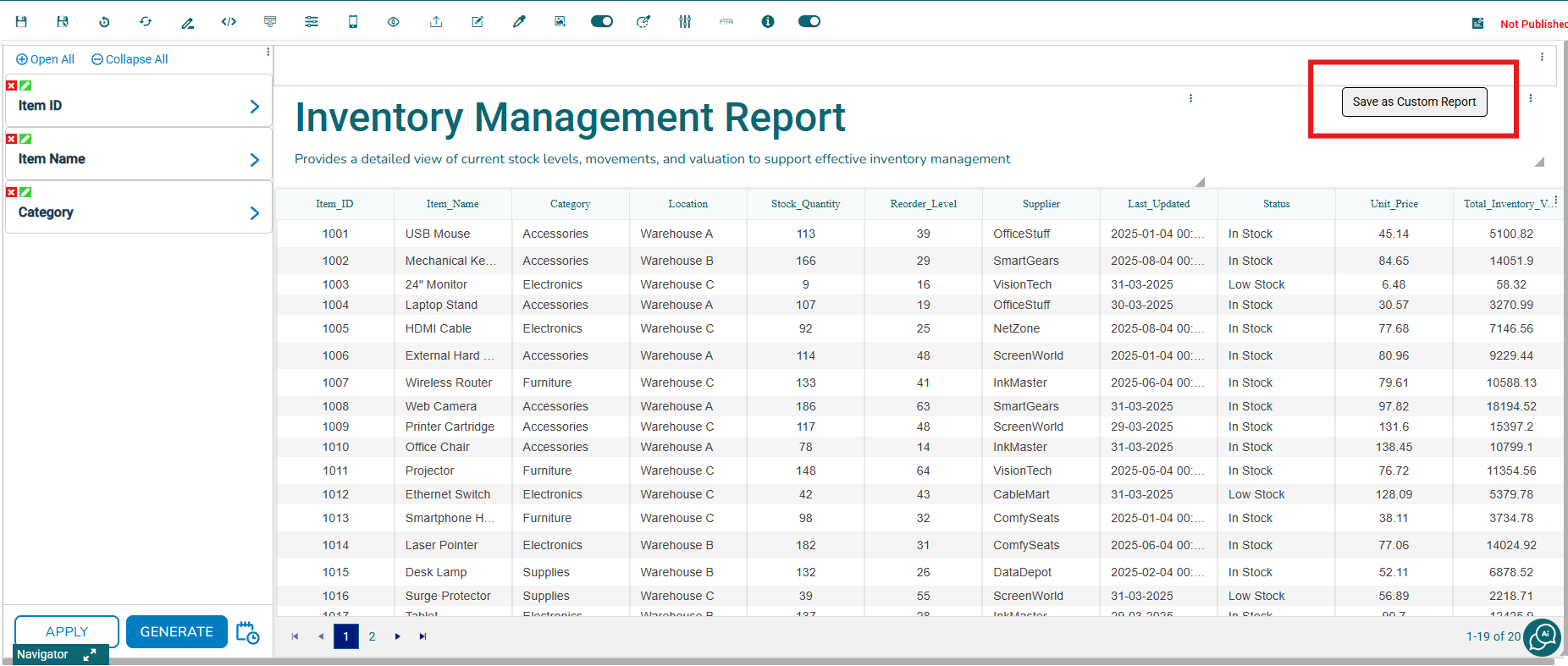Click Save as Custom Report button

[1414, 102]
